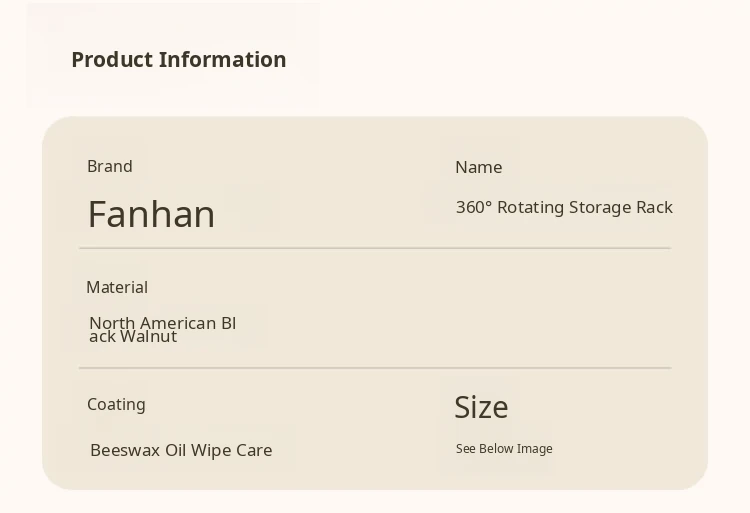Image resolution: width=750 pixels, height=513 pixels.
Task: Click the Material field label
Action: 117,287
